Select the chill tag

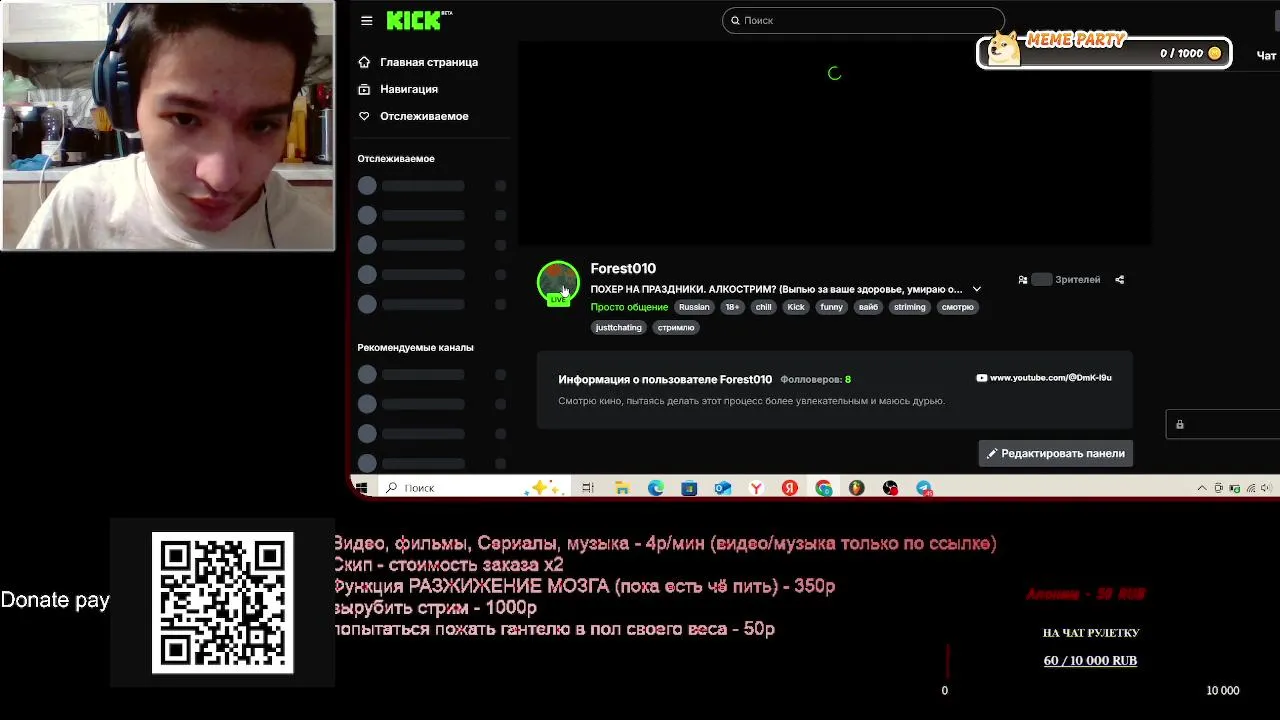pos(764,307)
